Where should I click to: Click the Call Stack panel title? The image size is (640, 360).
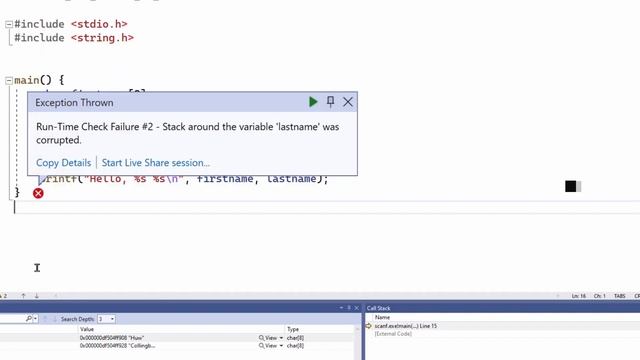pos(378,308)
